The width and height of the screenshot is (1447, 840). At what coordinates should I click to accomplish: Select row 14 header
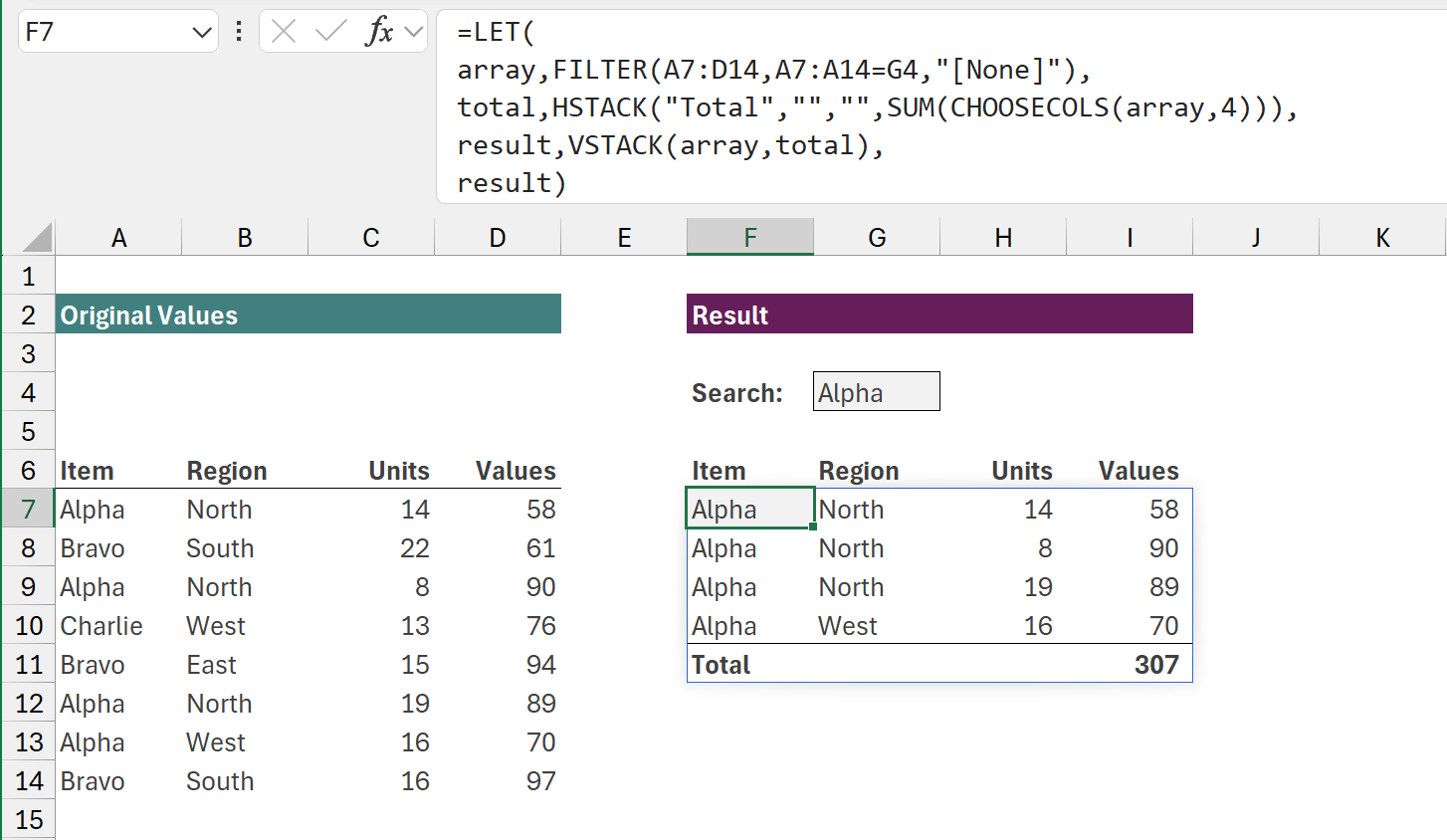28,781
